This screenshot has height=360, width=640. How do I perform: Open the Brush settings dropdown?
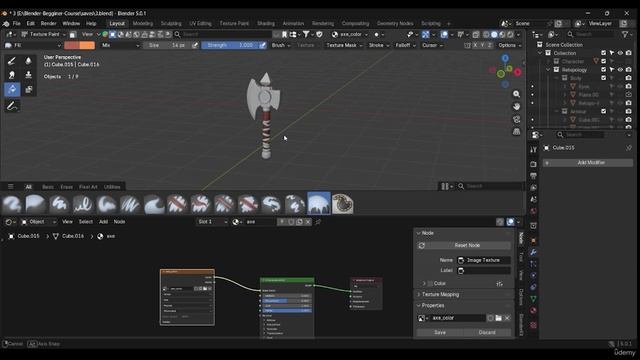pos(281,45)
